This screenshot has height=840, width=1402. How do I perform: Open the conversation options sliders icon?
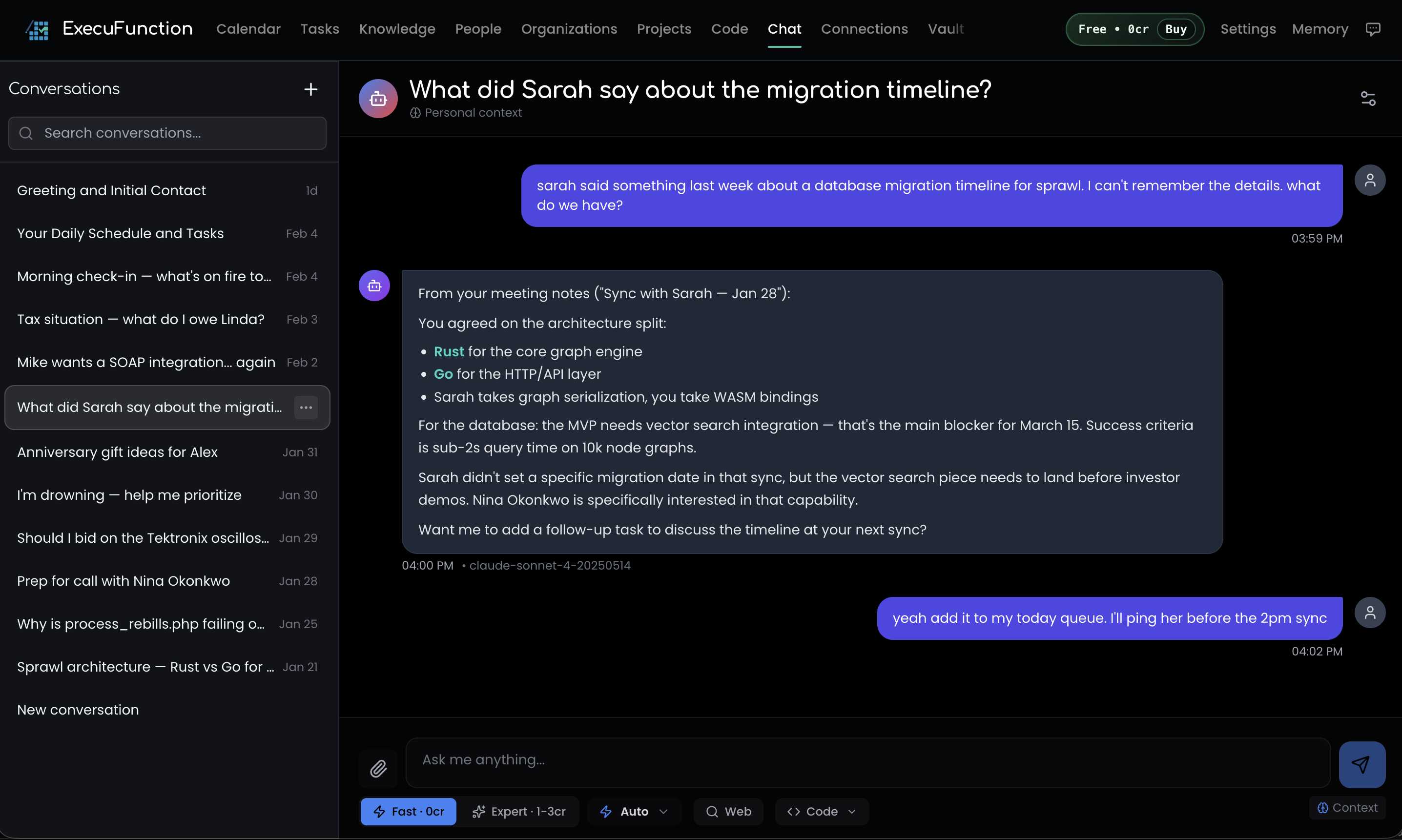(1369, 98)
